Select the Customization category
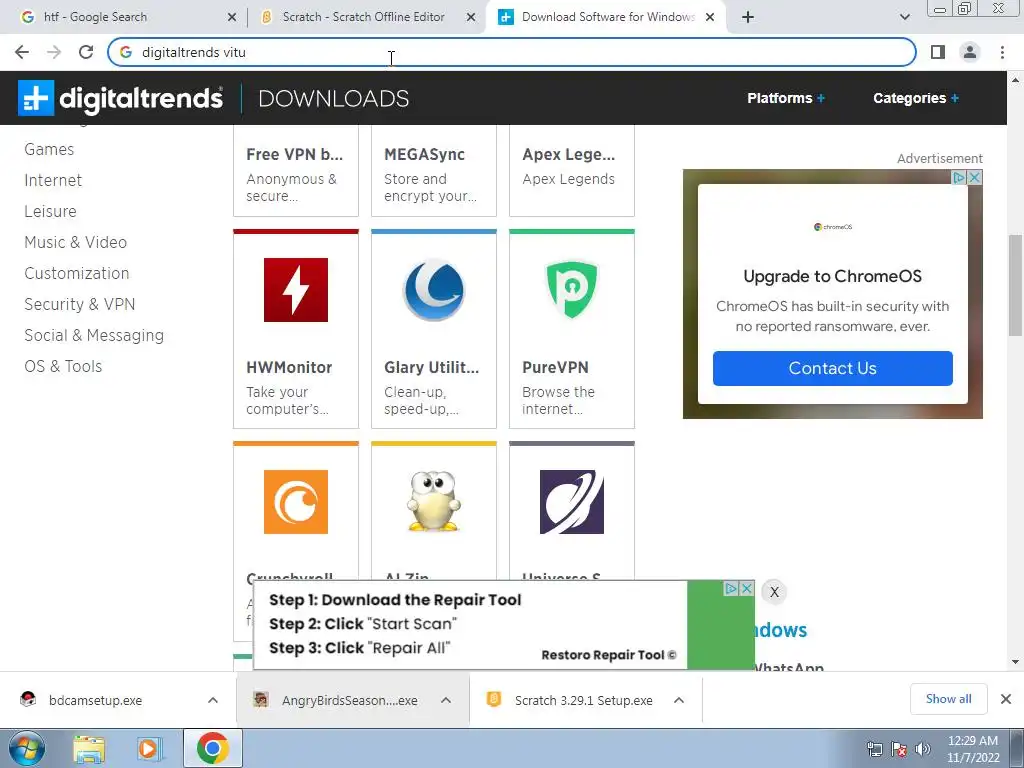 [x=76, y=273]
